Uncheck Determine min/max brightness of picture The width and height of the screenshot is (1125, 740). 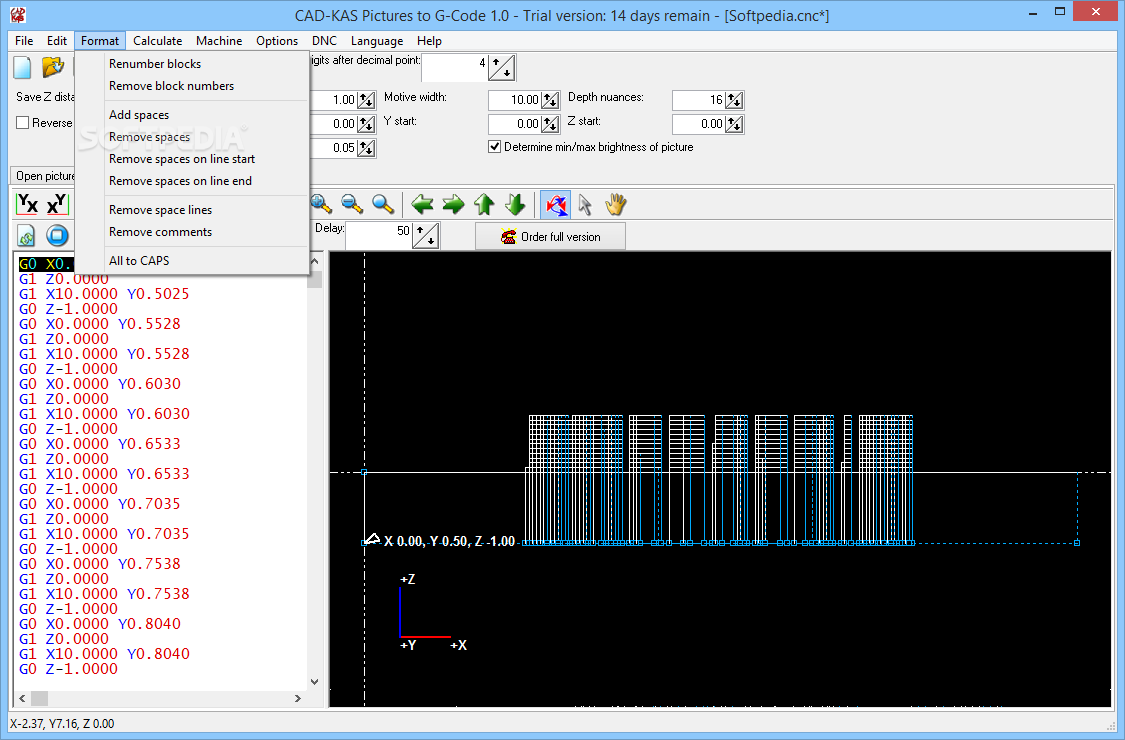click(x=494, y=146)
